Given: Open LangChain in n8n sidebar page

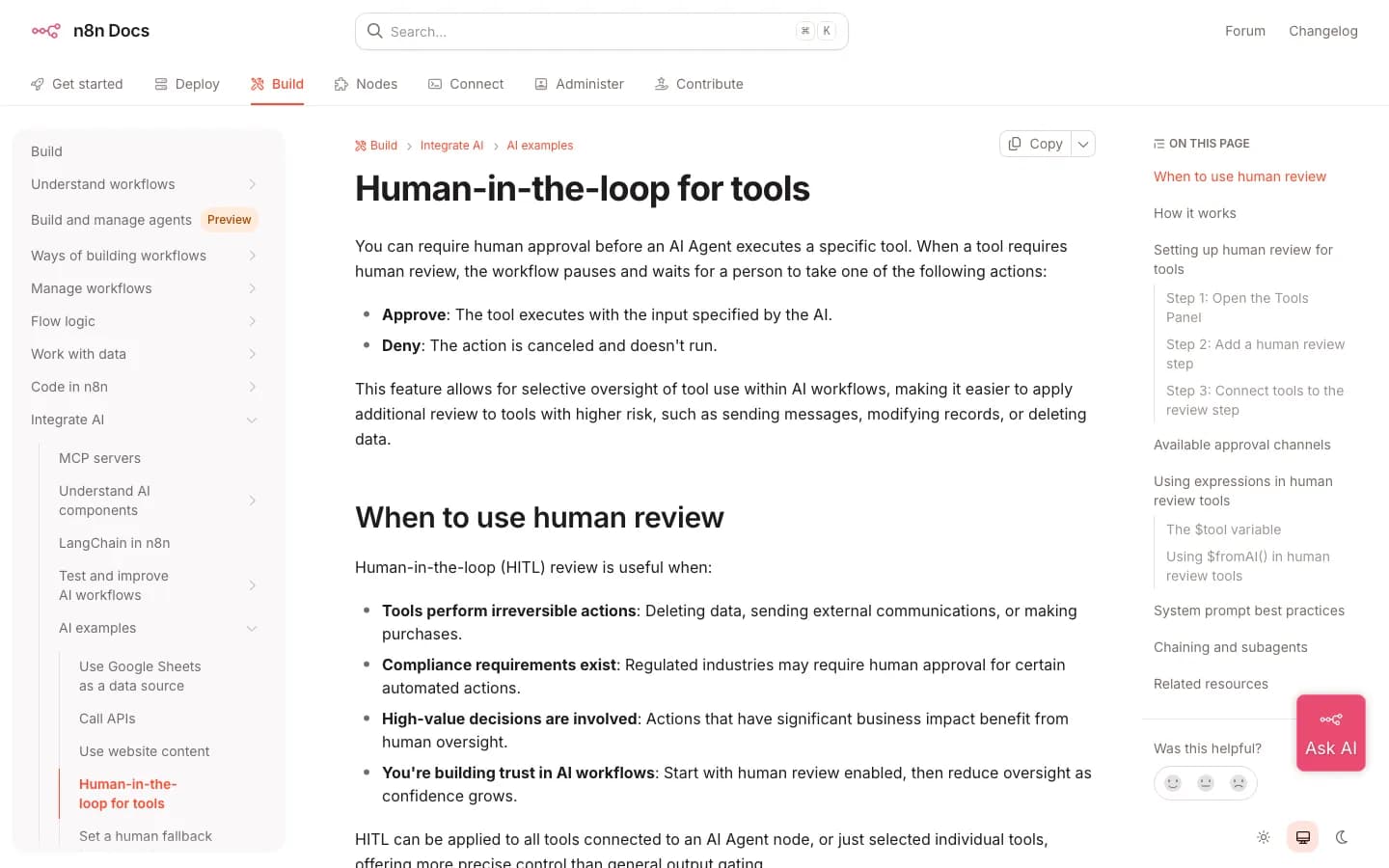Looking at the screenshot, I should coord(115,543).
